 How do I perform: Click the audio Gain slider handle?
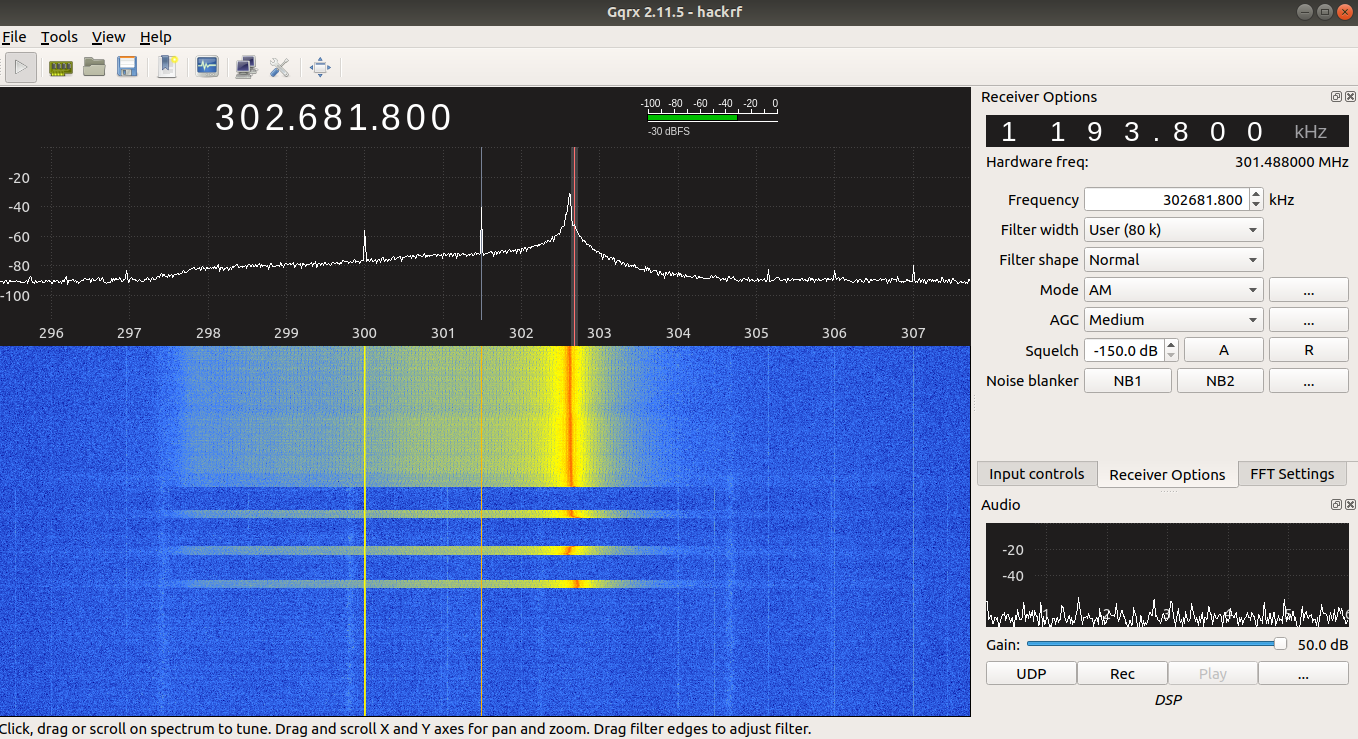pos(1280,644)
